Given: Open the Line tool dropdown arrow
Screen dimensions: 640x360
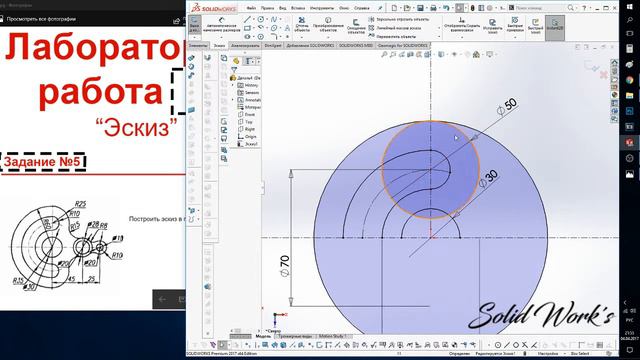Looking at the screenshot, I should pos(254,19).
